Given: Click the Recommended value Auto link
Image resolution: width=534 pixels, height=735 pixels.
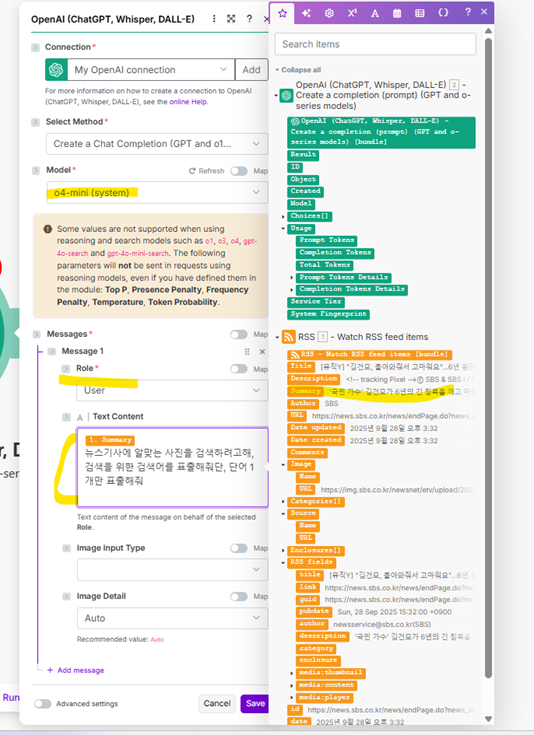Looking at the screenshot, I should click(x=157, y=639).
